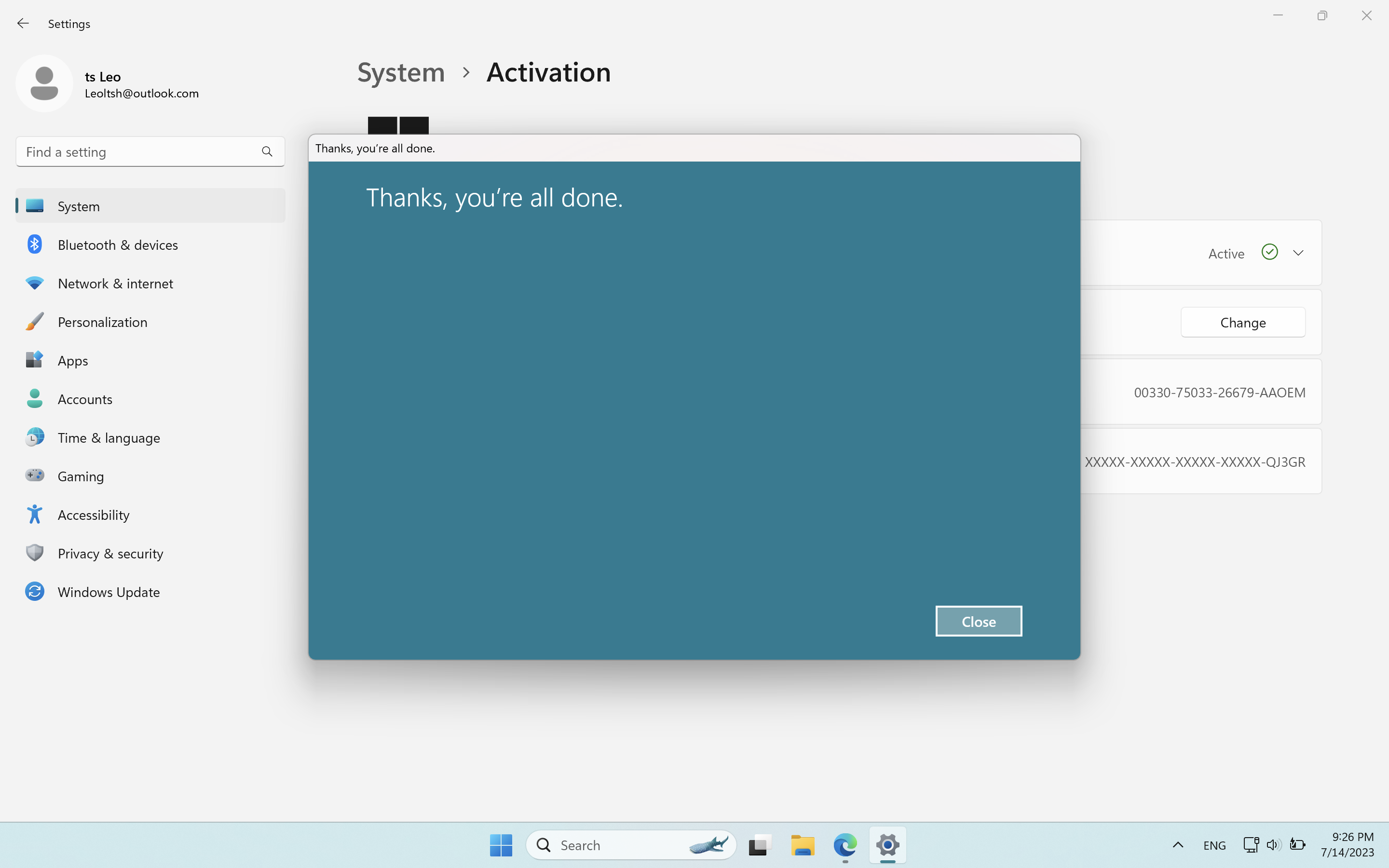Click the Close button in the dialog
1389x868 pixels.
coord(978,621)
